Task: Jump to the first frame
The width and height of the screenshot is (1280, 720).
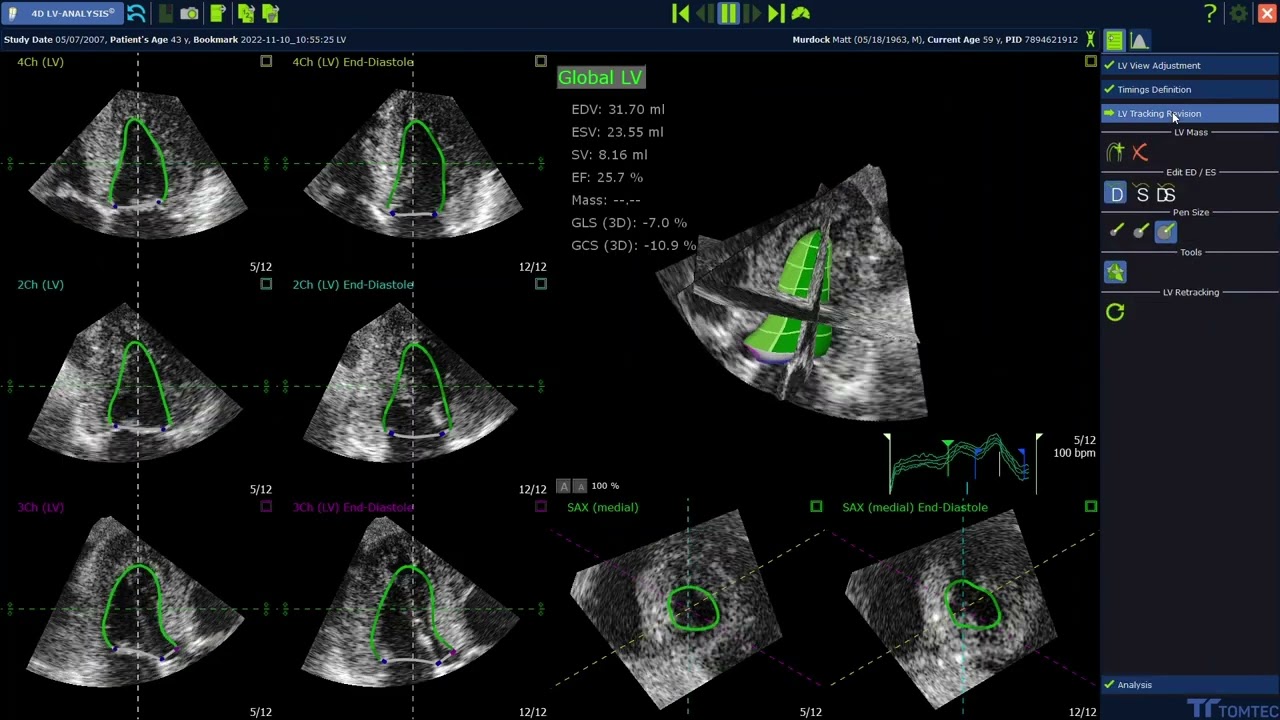Action: click(x=681, y=14)
